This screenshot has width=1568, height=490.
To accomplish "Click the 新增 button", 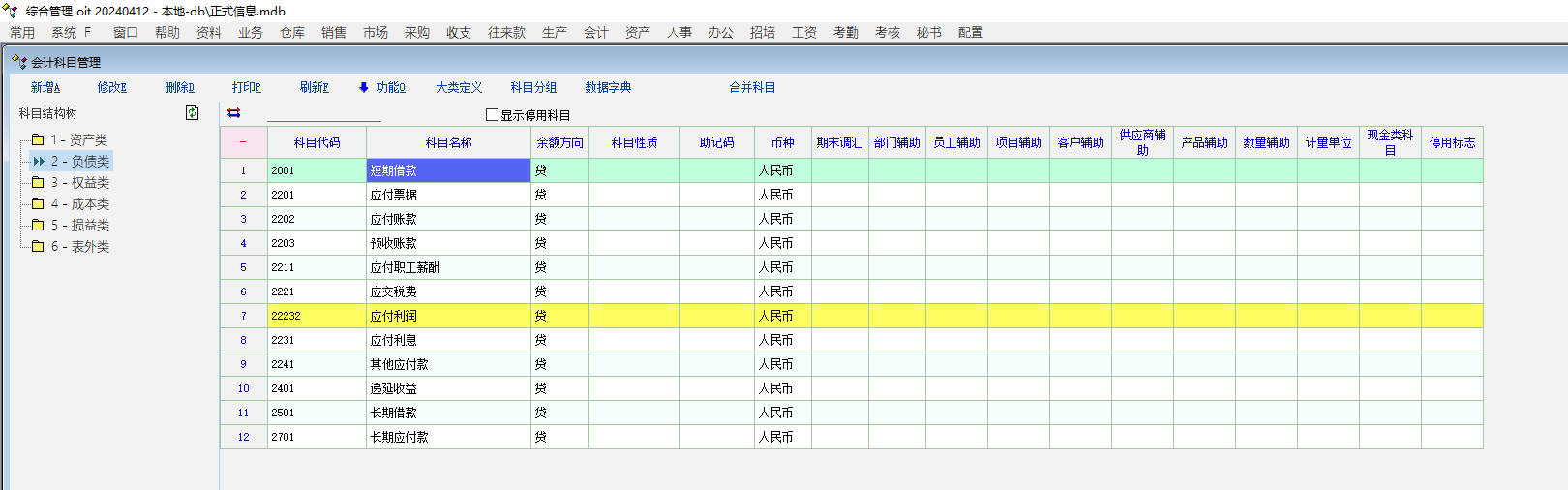I will pos(45,87).
